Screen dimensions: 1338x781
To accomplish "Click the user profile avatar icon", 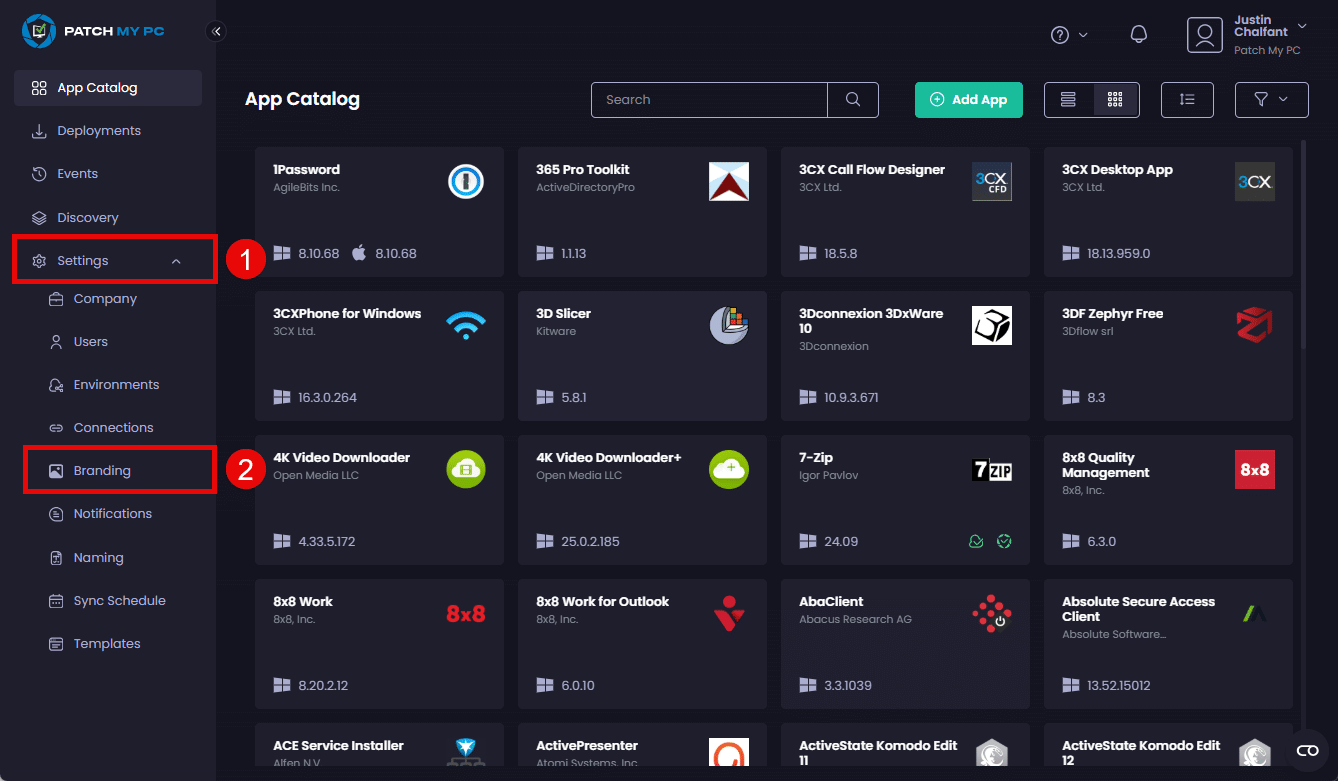I will pos(1205,35).
